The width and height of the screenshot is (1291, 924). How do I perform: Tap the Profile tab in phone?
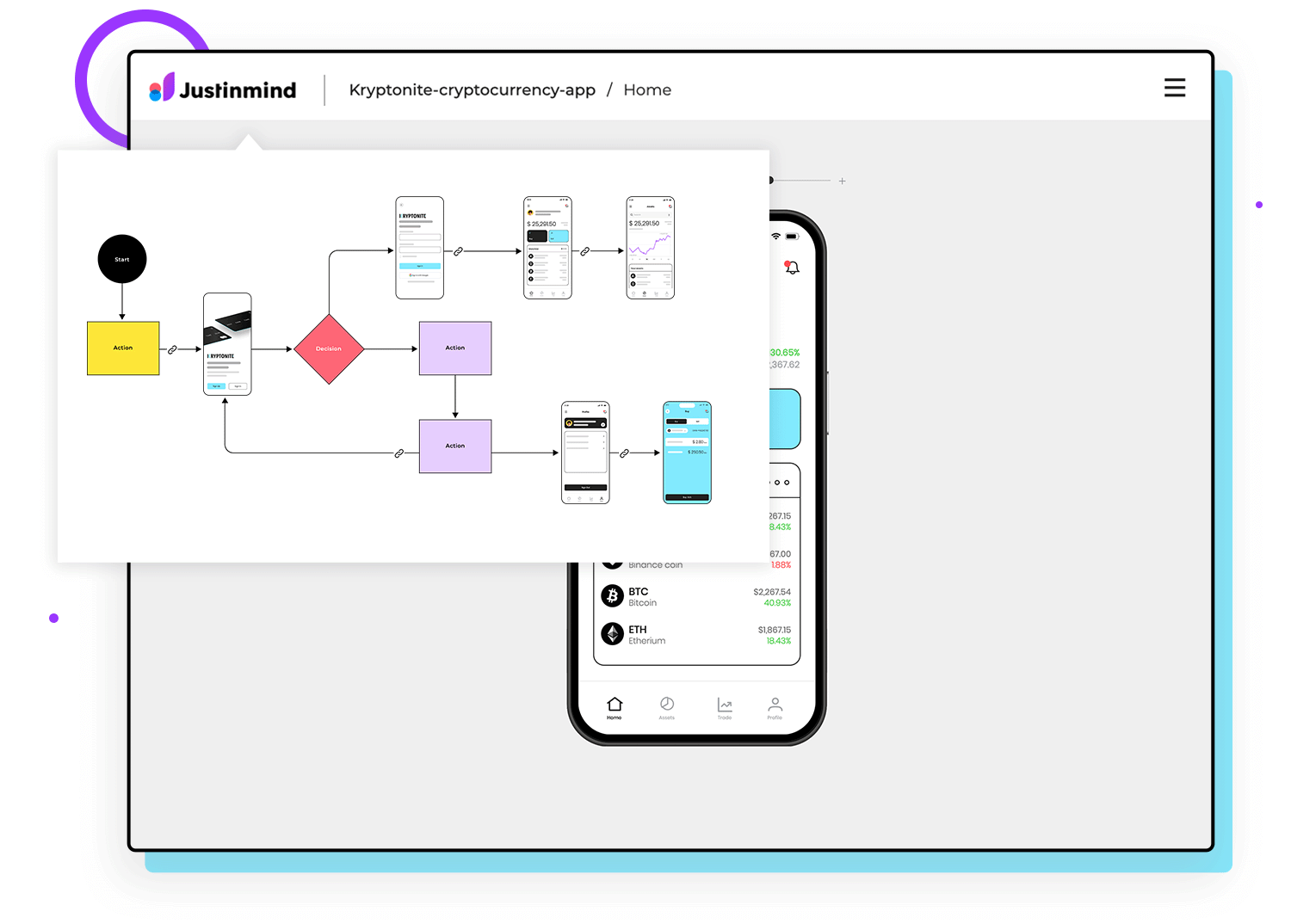[x=775, y=708]
